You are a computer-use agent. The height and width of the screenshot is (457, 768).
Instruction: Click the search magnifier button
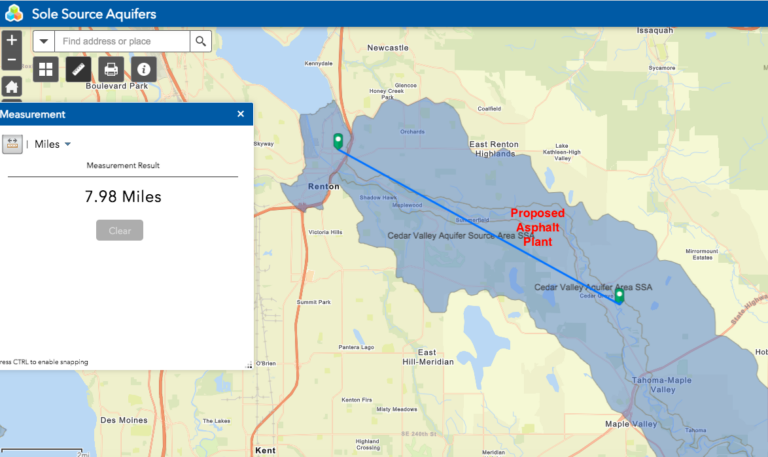pyautogui.click(x=201, y=41)
